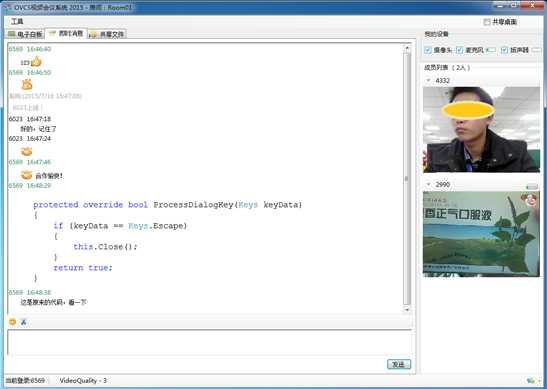Click the 发送 send button
The height and width of the screenshot is (389, 547).
coord(399,364)
